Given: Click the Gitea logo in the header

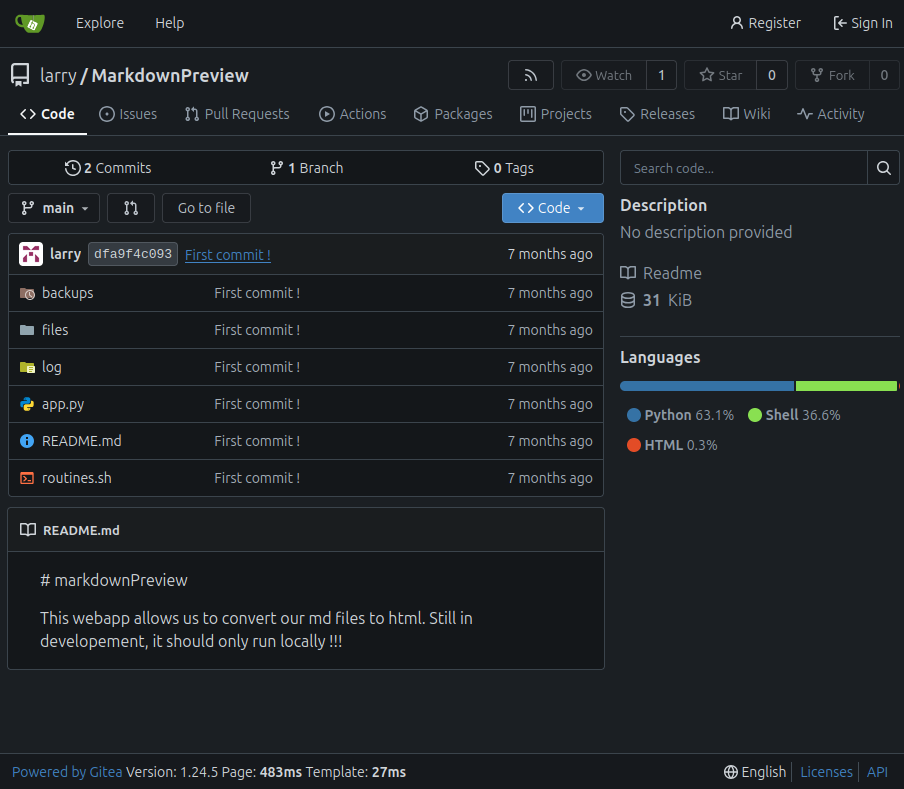Looking at the screenshot, I should click(x=30, y=23).
